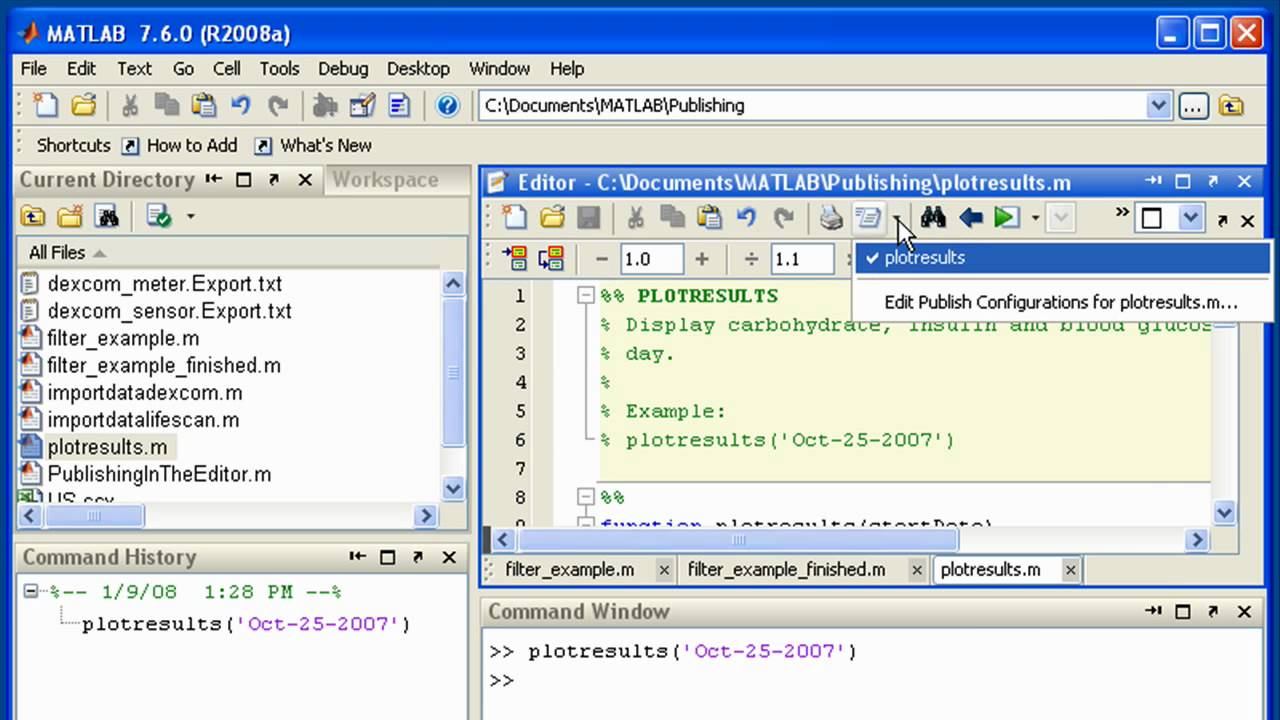
Task: Collapse Command History 1/9/08 session node
Action: pyautogui.click(x=30, y=592)
